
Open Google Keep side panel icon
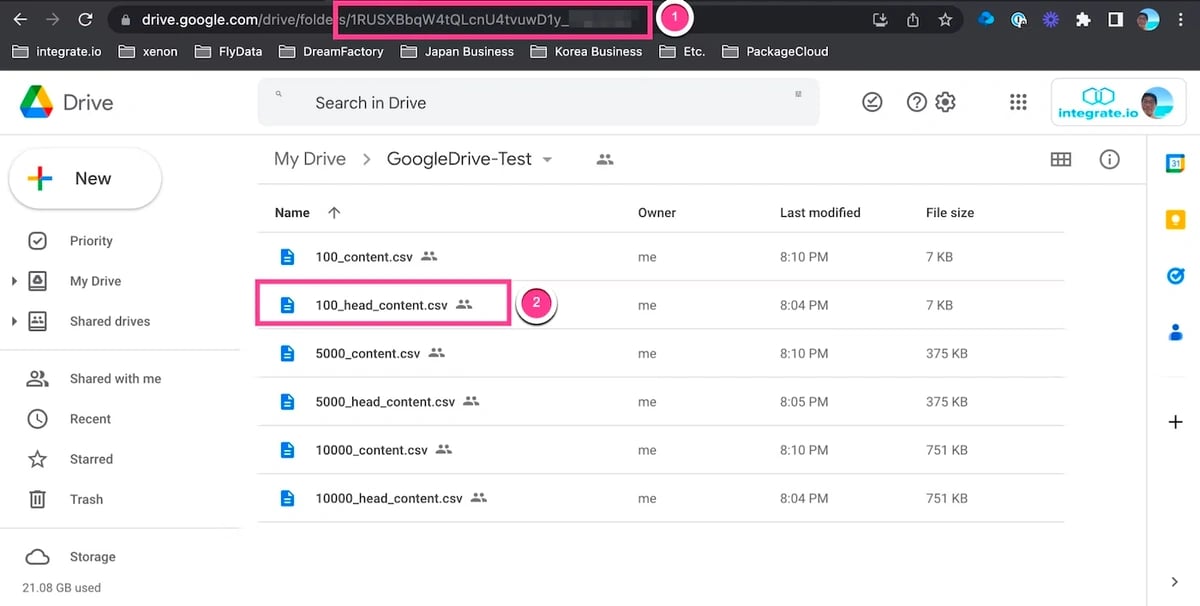(1176, 220)
